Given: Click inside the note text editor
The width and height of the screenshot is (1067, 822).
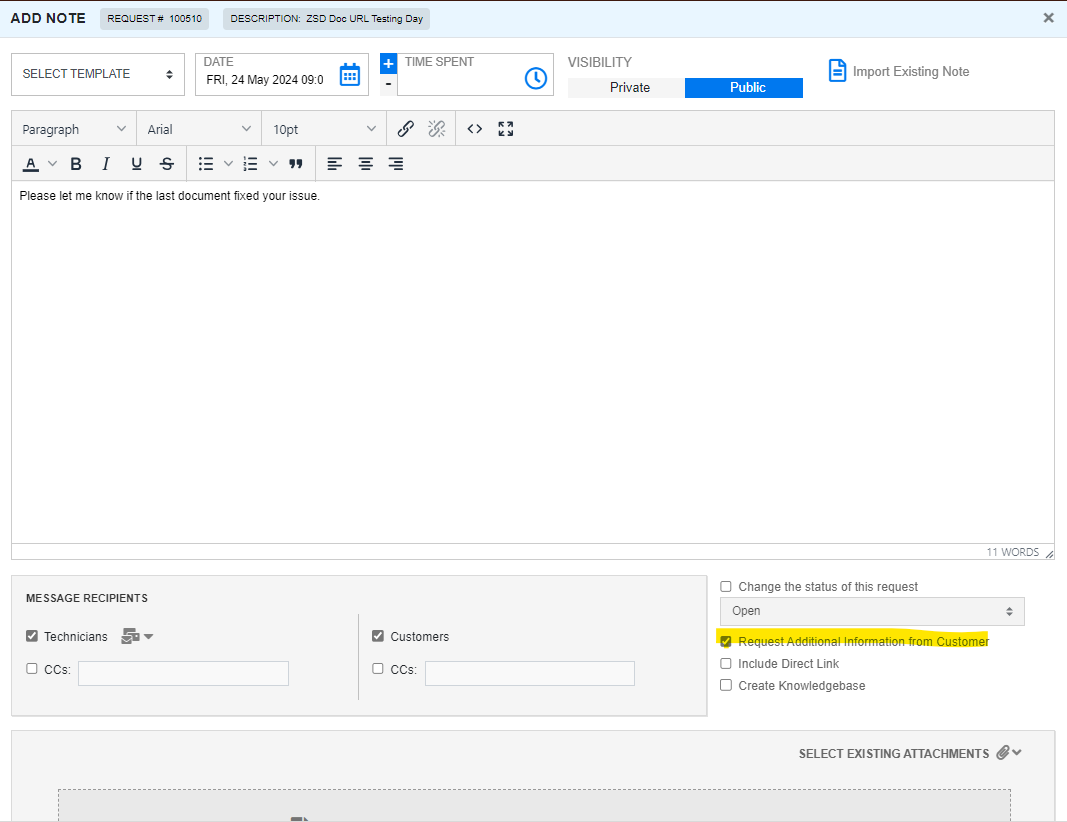Looking at the screenshot, I should click(532, 361).
